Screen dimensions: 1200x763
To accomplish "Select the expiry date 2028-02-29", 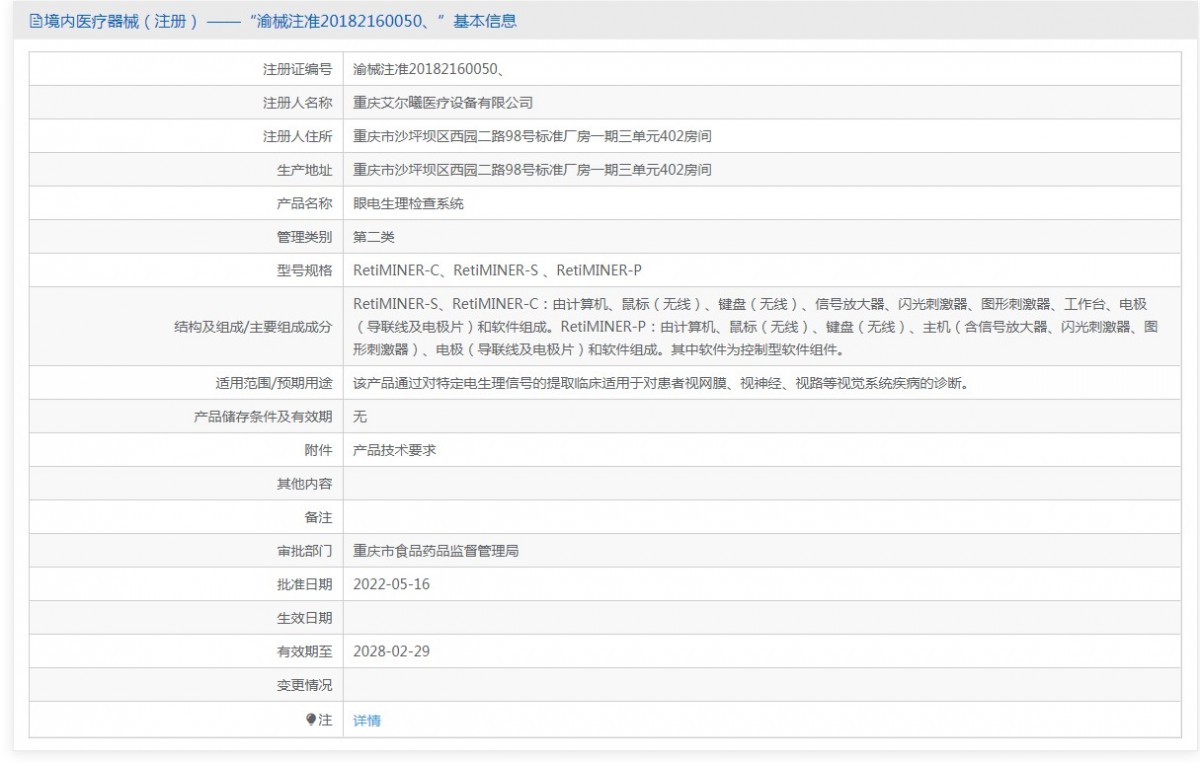I will [392, 651].
